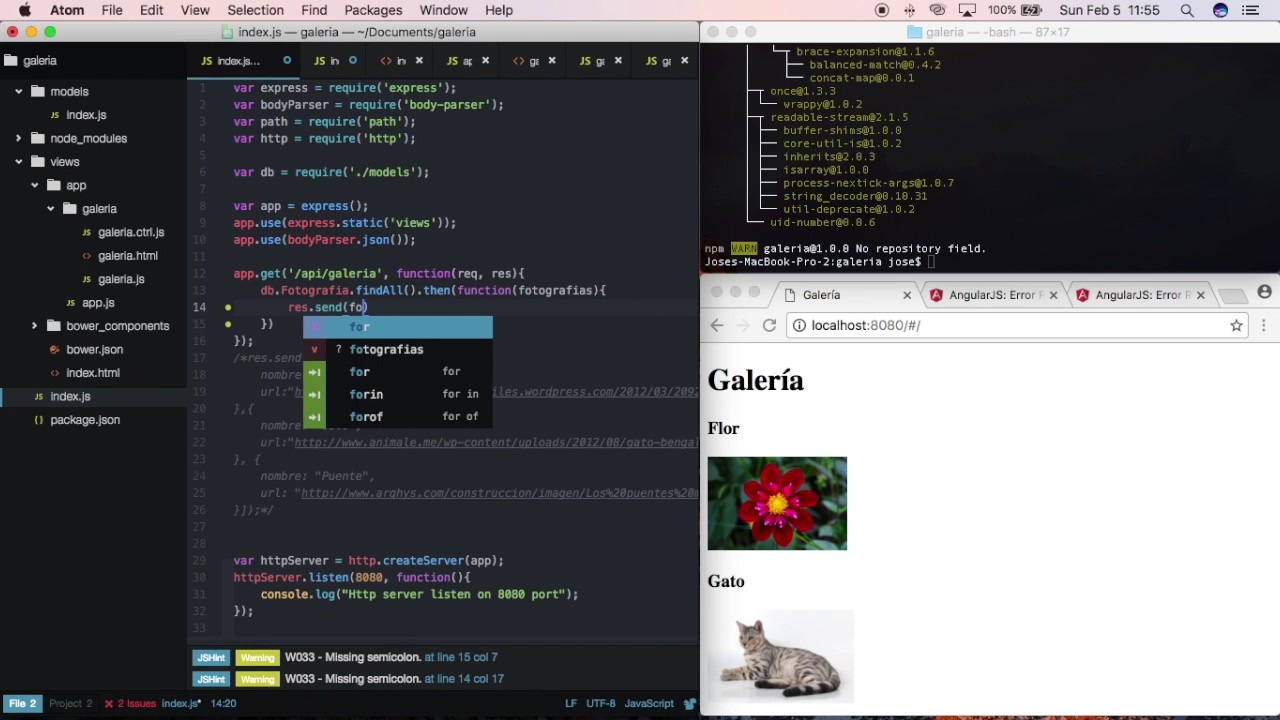
Task: Open galeria.ctrl.js in the tree view
Action: pyautogui.click(x=130, y=232)
